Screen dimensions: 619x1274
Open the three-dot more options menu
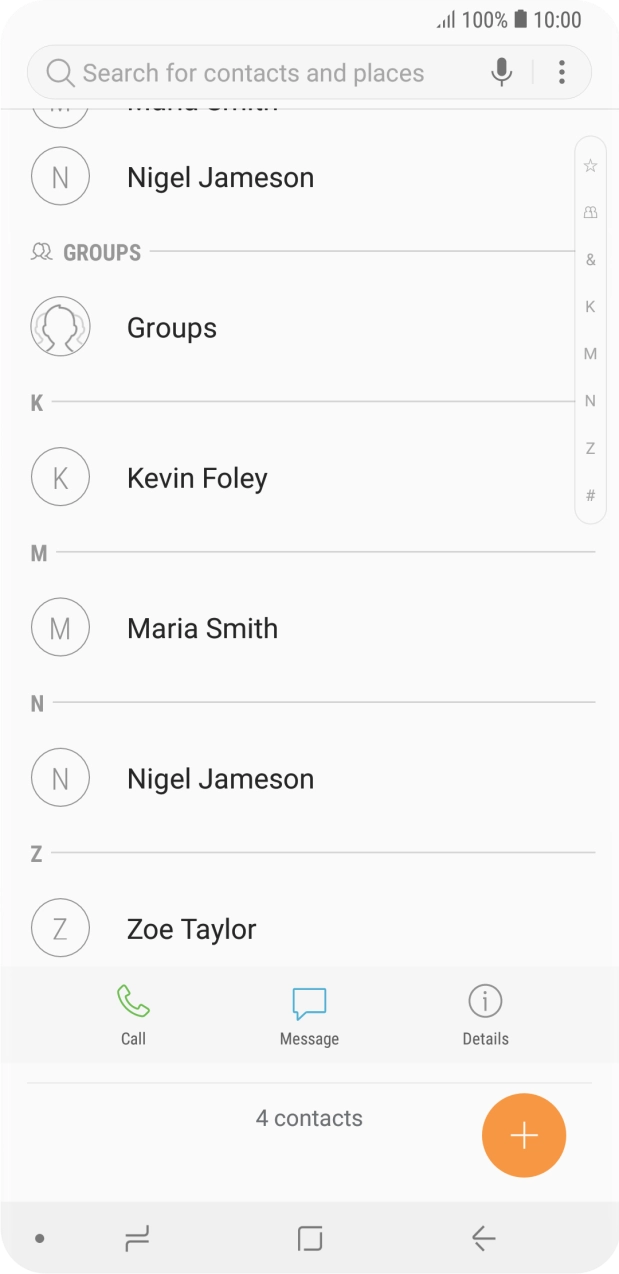pyautogui.click(x=562, y=72)
